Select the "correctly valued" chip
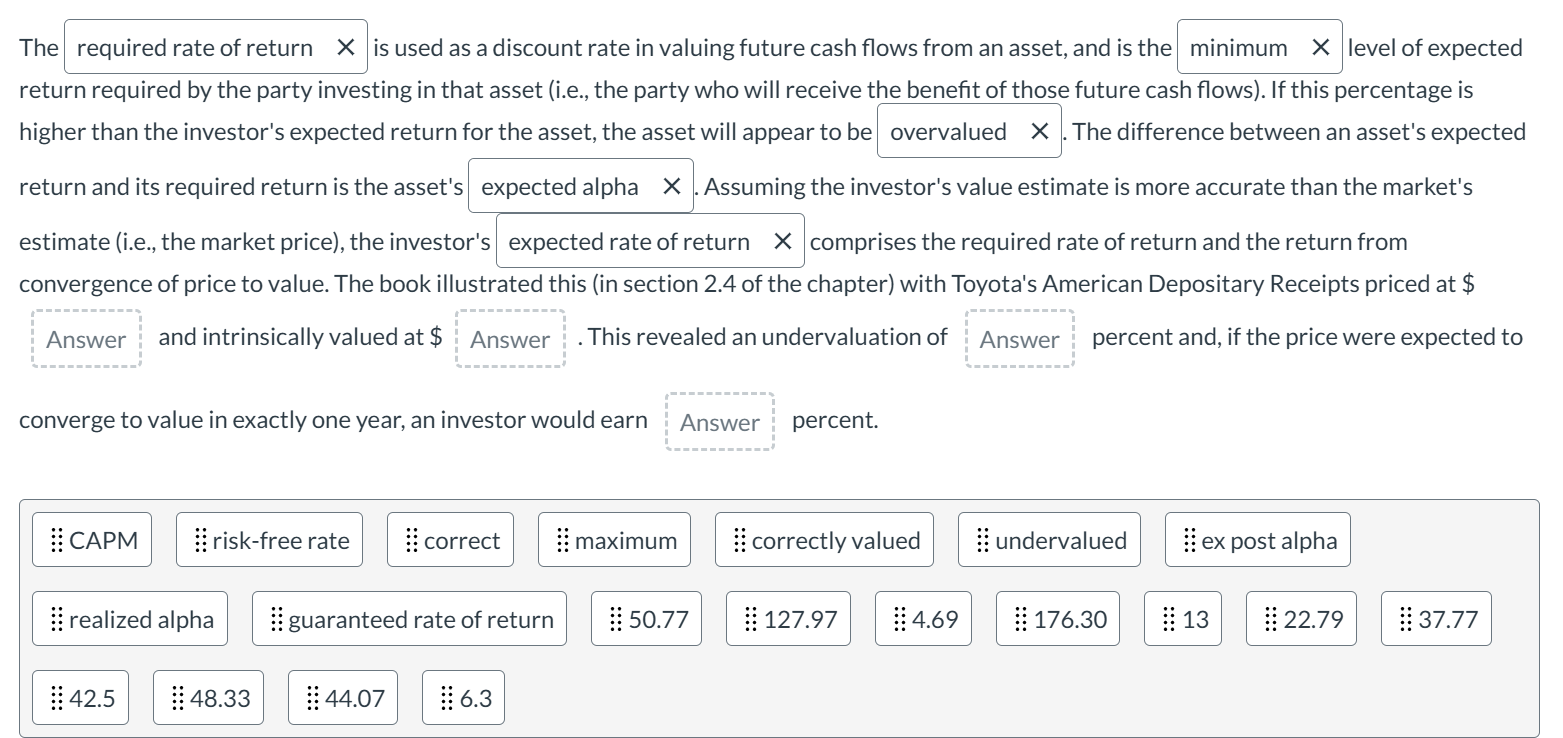This screenshot has height=738, width=1563. [x=823, y=539]
